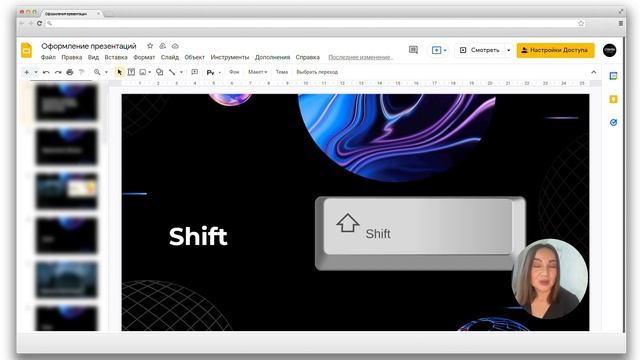The image size is (640, 360).
Task: Redo the last action
Action: point(58,72)
